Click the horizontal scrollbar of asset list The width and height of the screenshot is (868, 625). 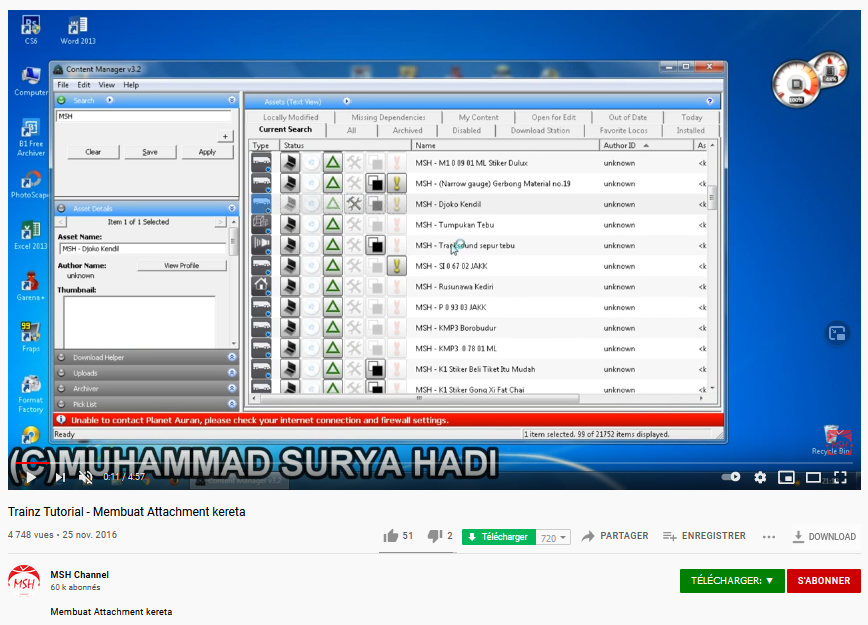(x=420, y=398)
